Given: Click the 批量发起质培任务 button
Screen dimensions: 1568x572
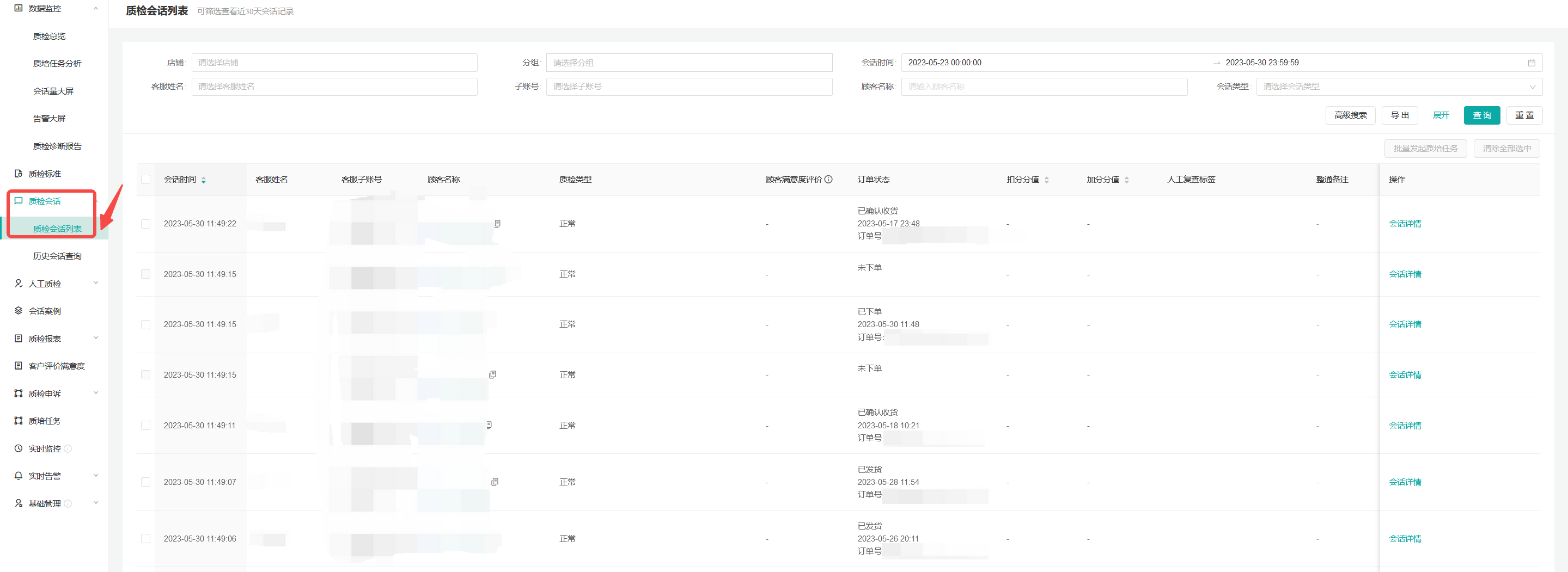Looking at the screenshot, I should [x=1425, y=149].
